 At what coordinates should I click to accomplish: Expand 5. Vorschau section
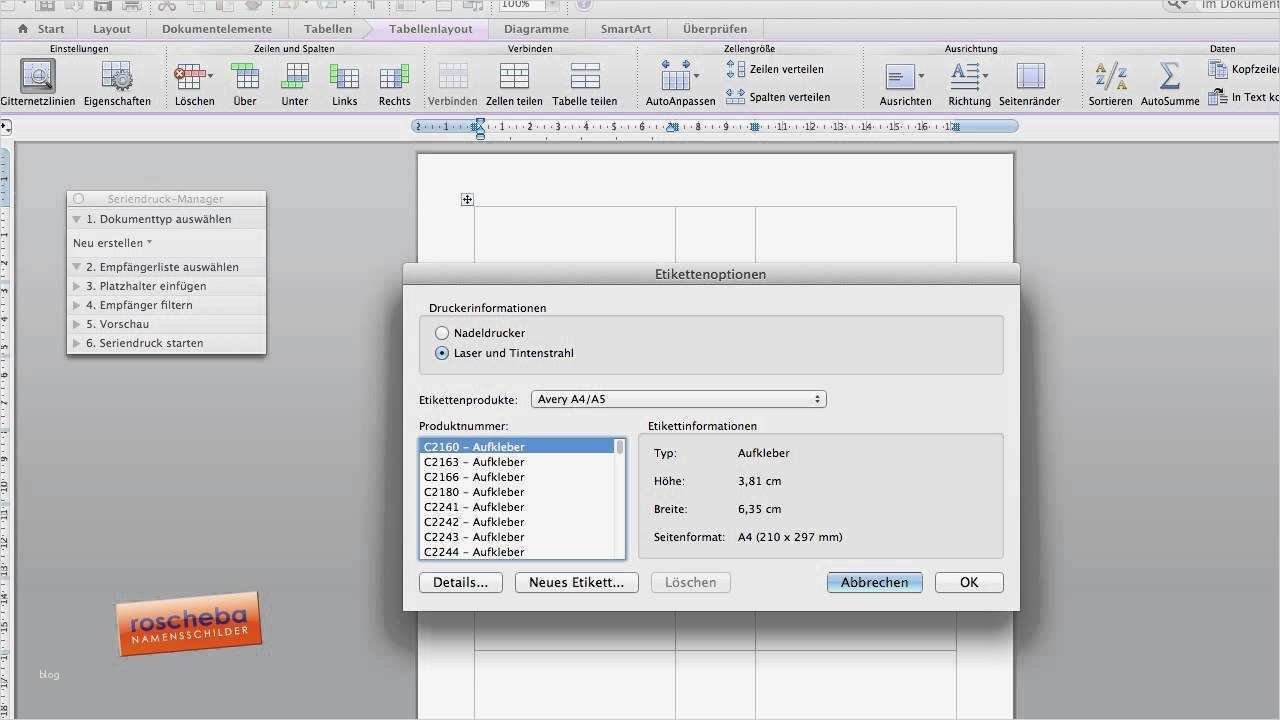point(76,324)
